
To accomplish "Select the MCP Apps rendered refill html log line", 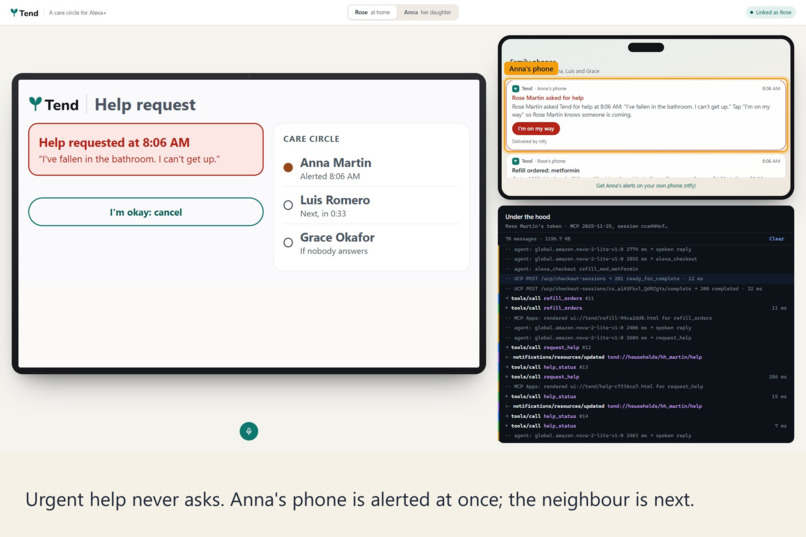I will tap(645, 318).
